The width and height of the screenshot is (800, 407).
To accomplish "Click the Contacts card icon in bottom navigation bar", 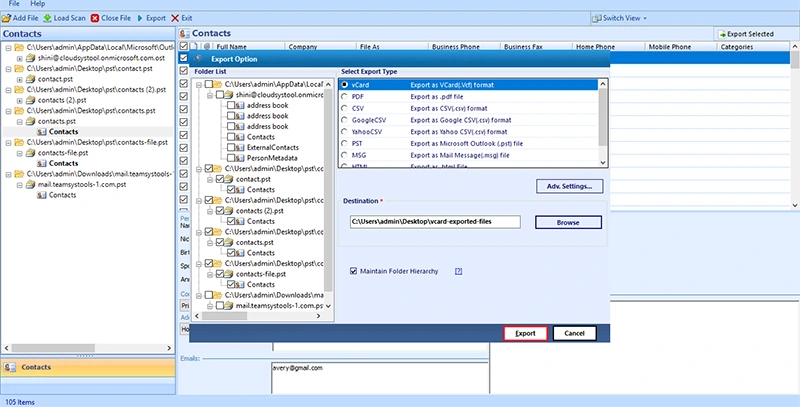I will [x=12, y=367].
